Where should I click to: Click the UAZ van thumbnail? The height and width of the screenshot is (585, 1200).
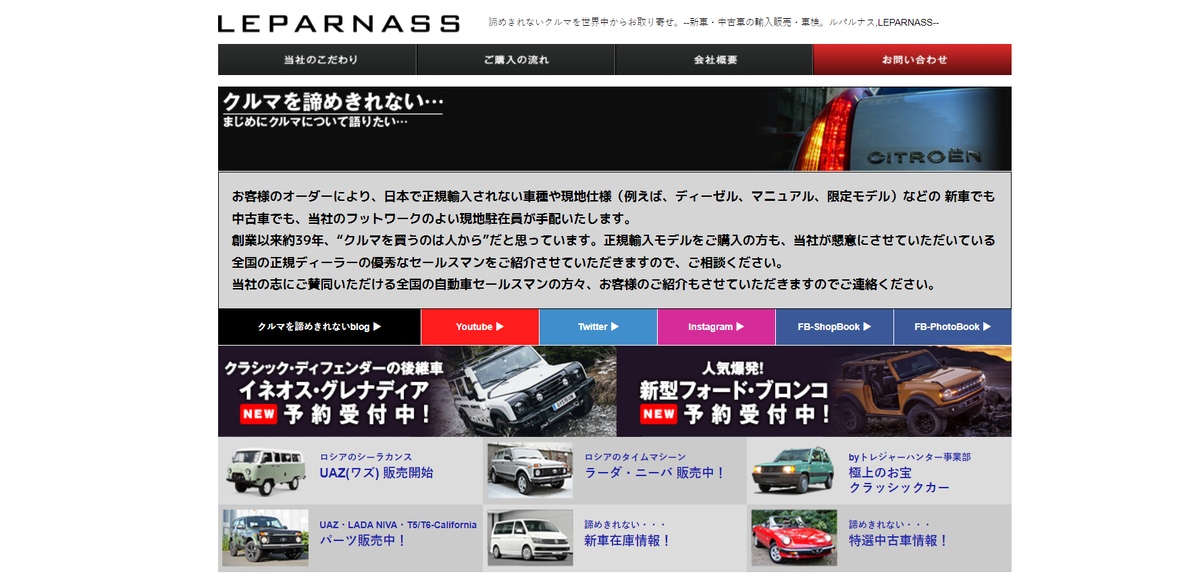point(265,471)
